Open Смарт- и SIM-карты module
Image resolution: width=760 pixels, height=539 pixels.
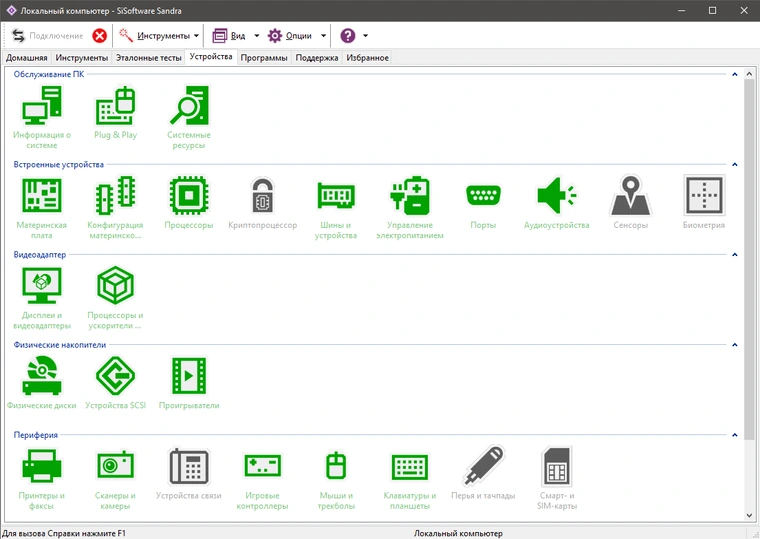(x=557, y=478)
